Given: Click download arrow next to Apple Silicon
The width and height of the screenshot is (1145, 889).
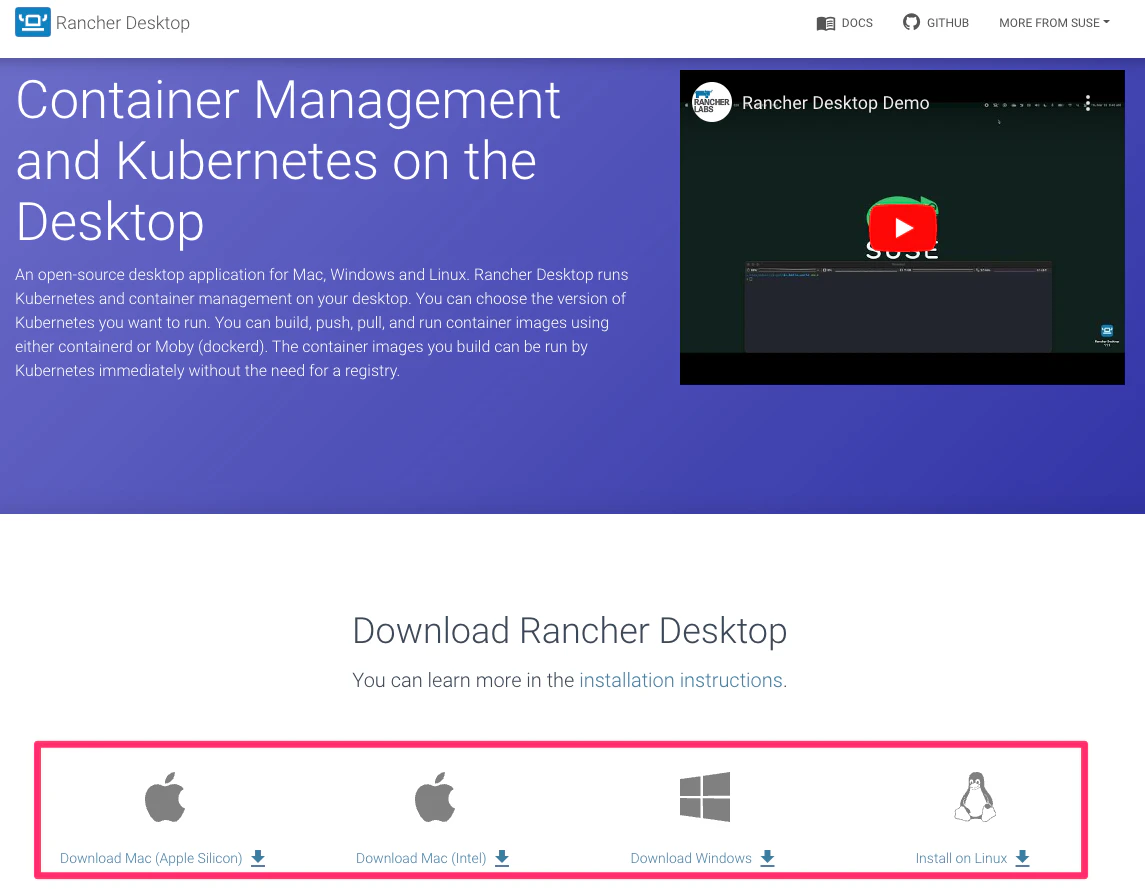Looking at the screenshot, I should coord(258,858).
